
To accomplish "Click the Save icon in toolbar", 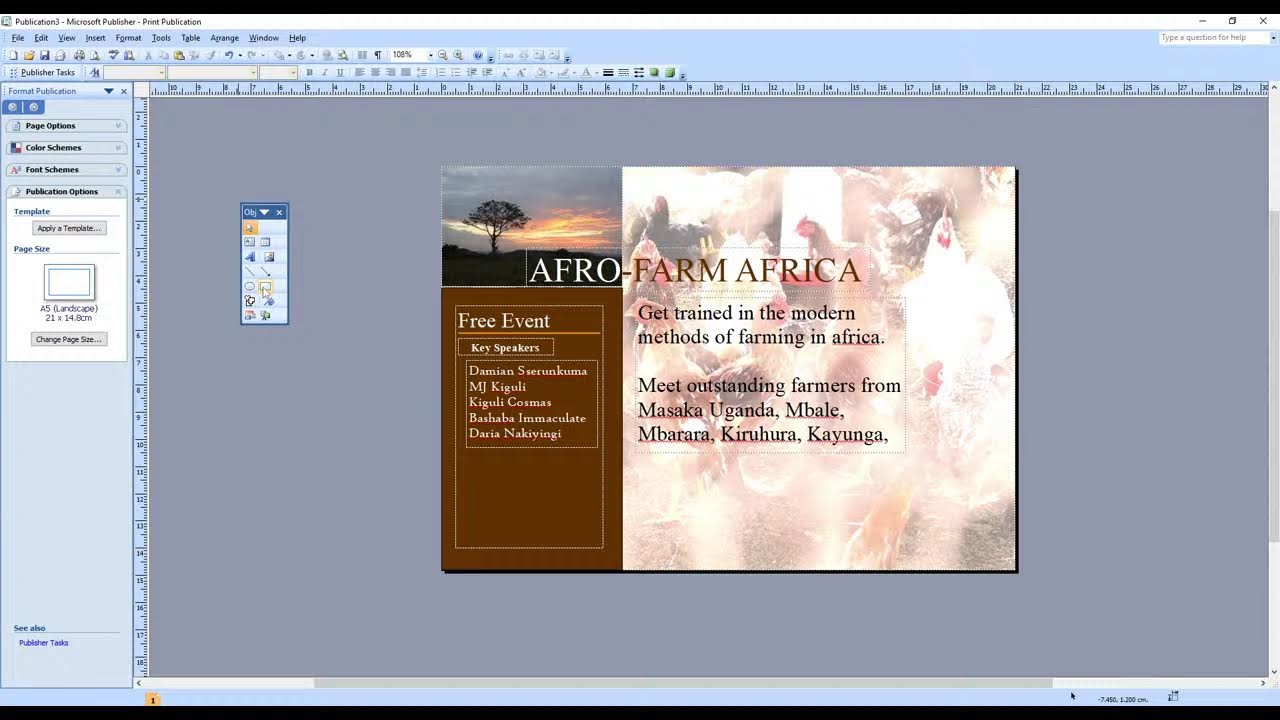I will (44, 55).
